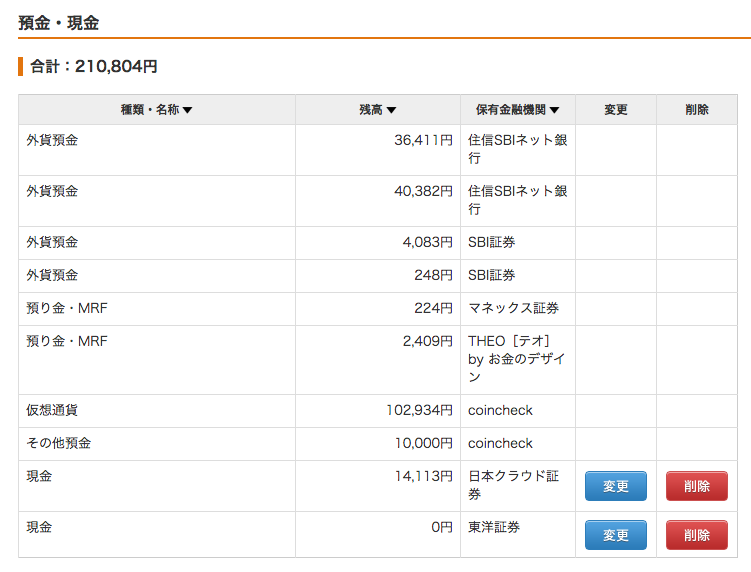Click 削除 button for 日本クラウド証券
751x572 pixels.
point(696,486)
